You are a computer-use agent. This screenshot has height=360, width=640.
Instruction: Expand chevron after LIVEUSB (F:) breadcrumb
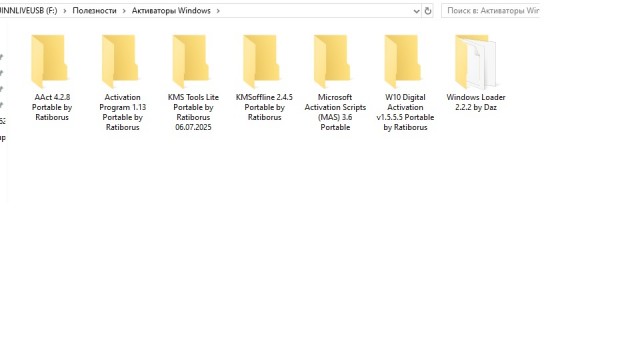click(x=64, y=11)
